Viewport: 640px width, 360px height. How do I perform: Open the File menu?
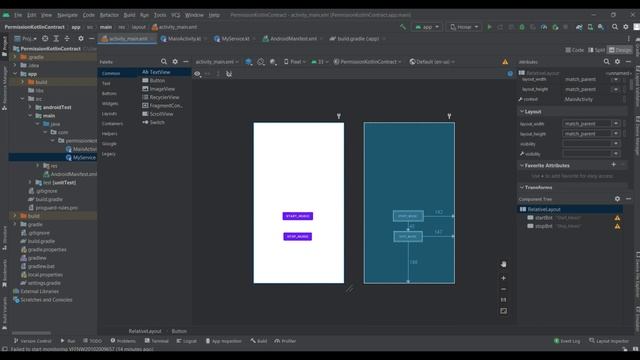[18, 15]
